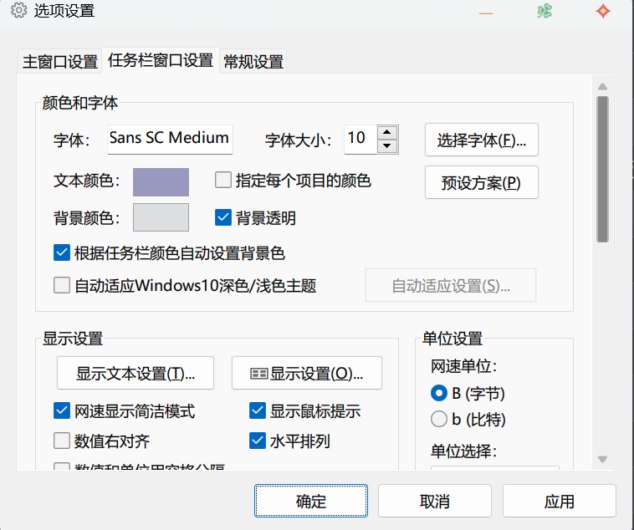The width and height of the screenshot is (634, 530).
Task: Toggle 自动适应Windows10深色/浅色主题 checkbox
Action: (62, 285)
